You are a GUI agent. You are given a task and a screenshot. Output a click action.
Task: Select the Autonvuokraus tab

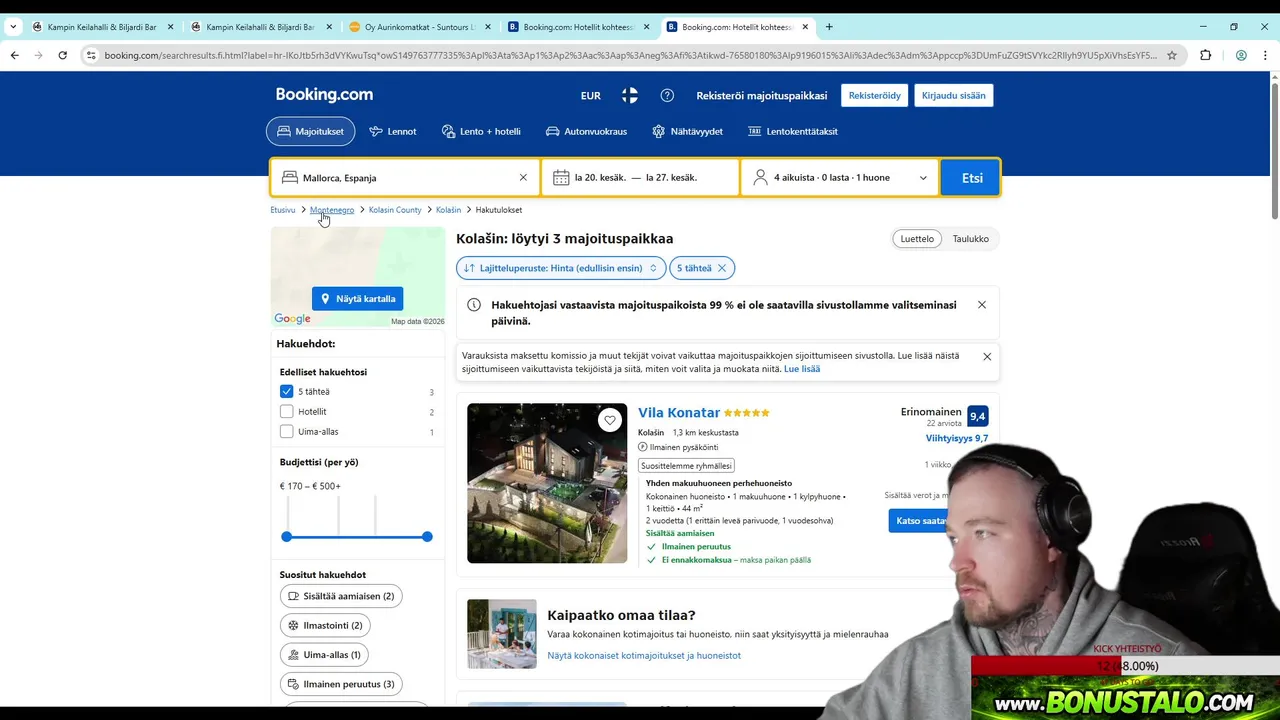point(586,131)
